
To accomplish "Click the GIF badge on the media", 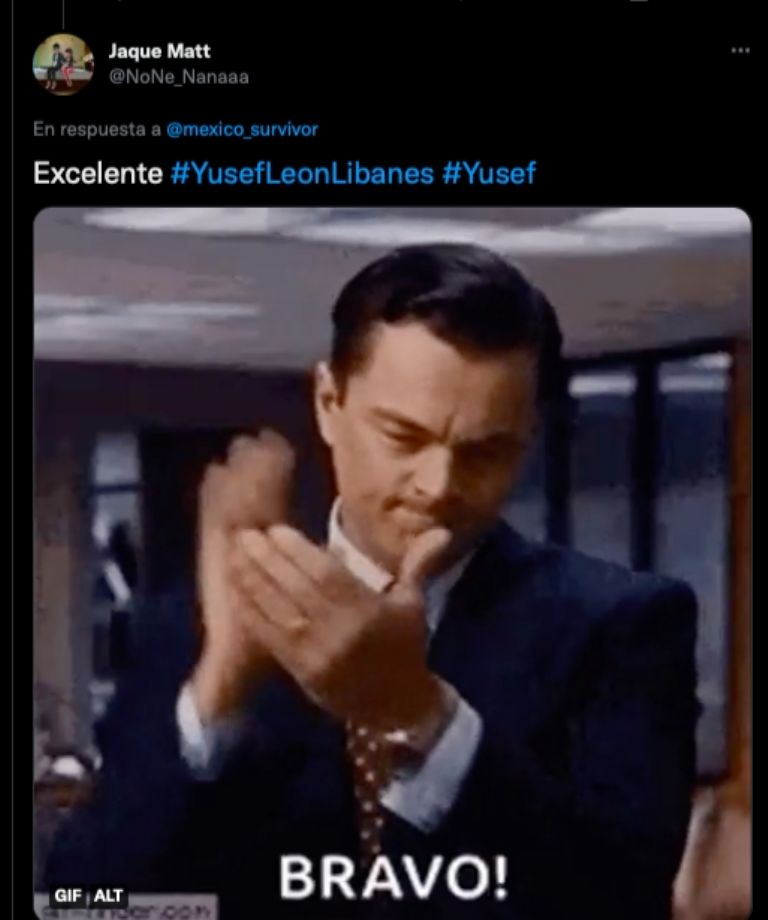I will (x=68, y=895).
